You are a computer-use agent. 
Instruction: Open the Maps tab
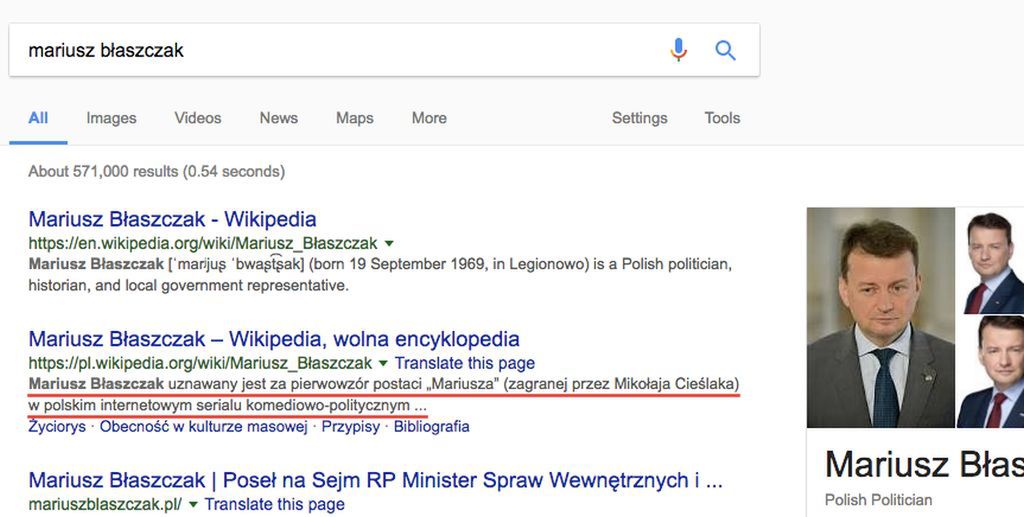click(354, 118)
